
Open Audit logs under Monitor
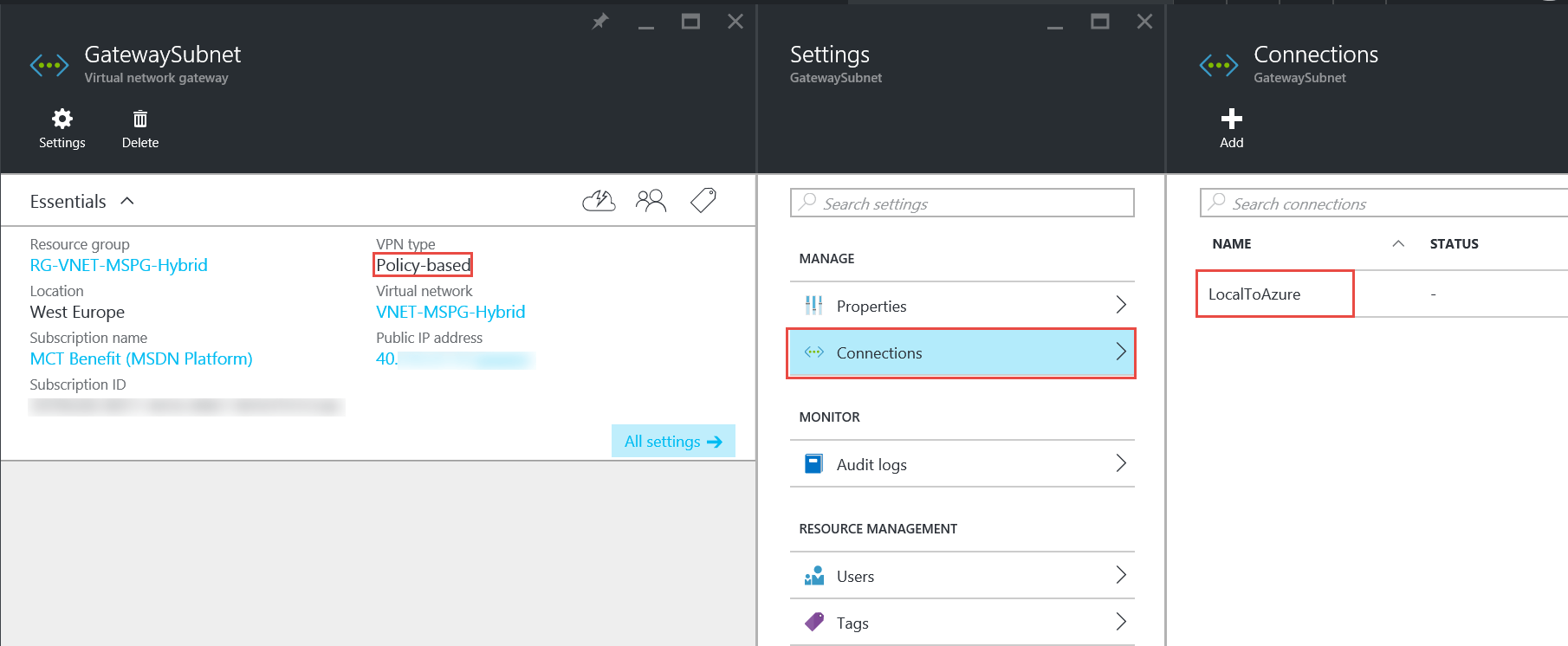coord(962,464)
